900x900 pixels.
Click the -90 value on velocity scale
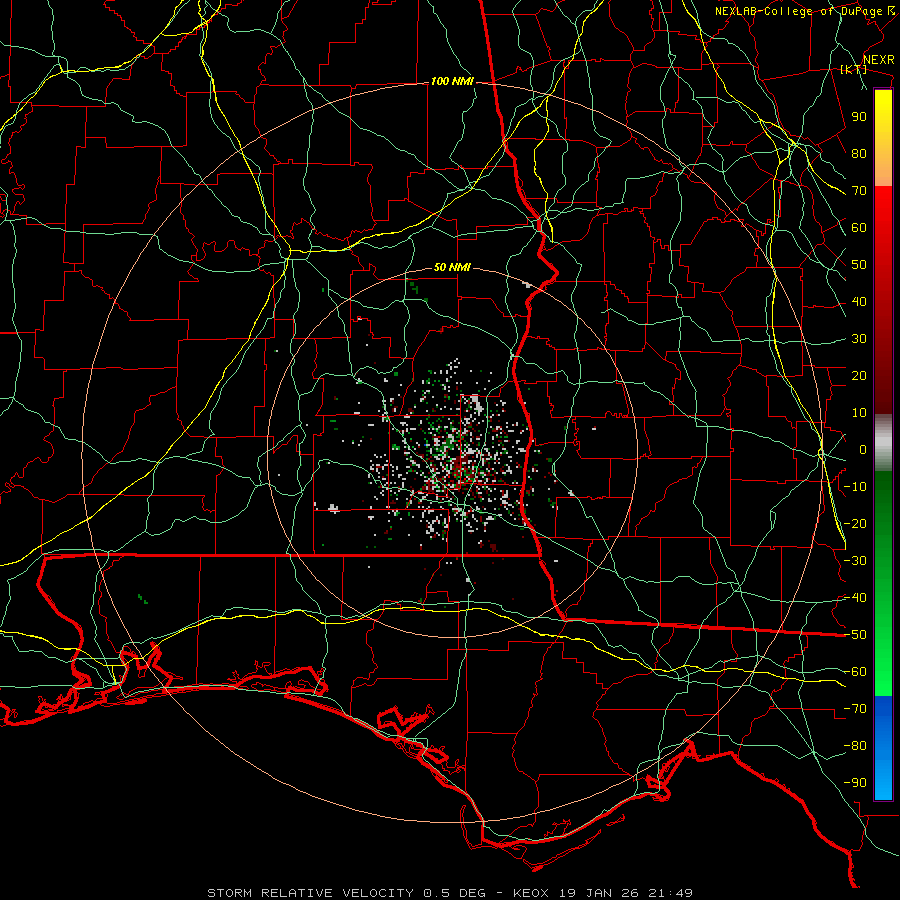855,783
